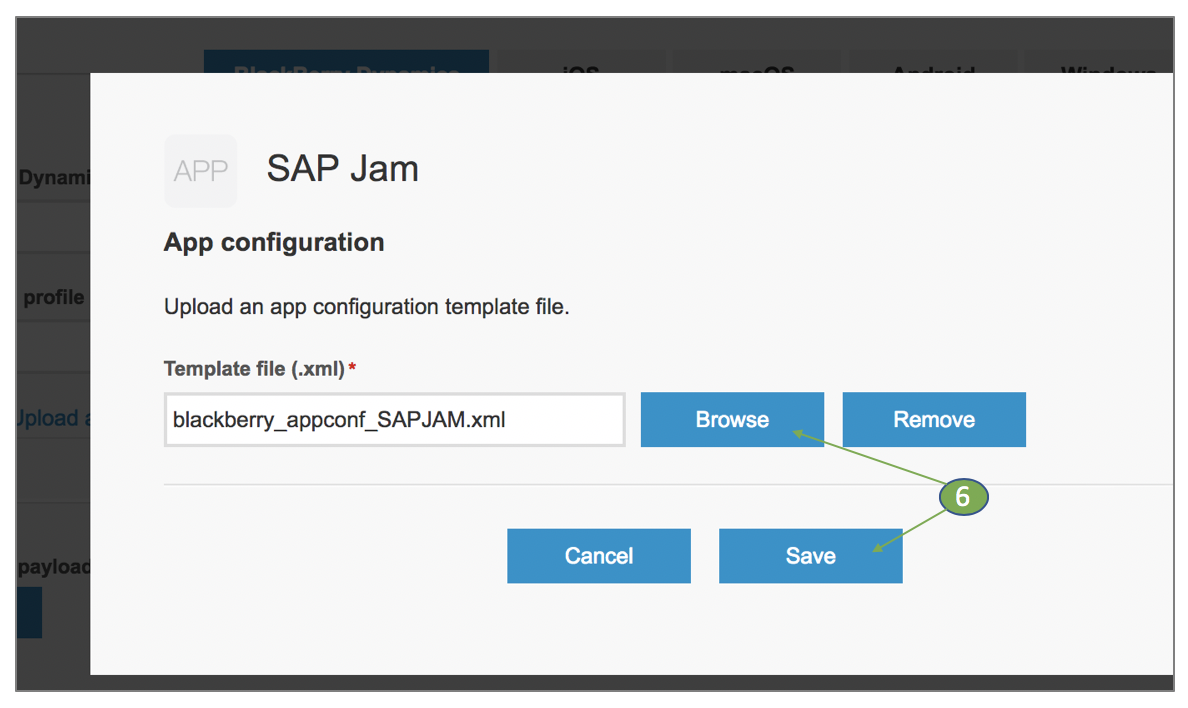Click the red required-field asterisk
The image size is (1188, 708).
(352, 370)
